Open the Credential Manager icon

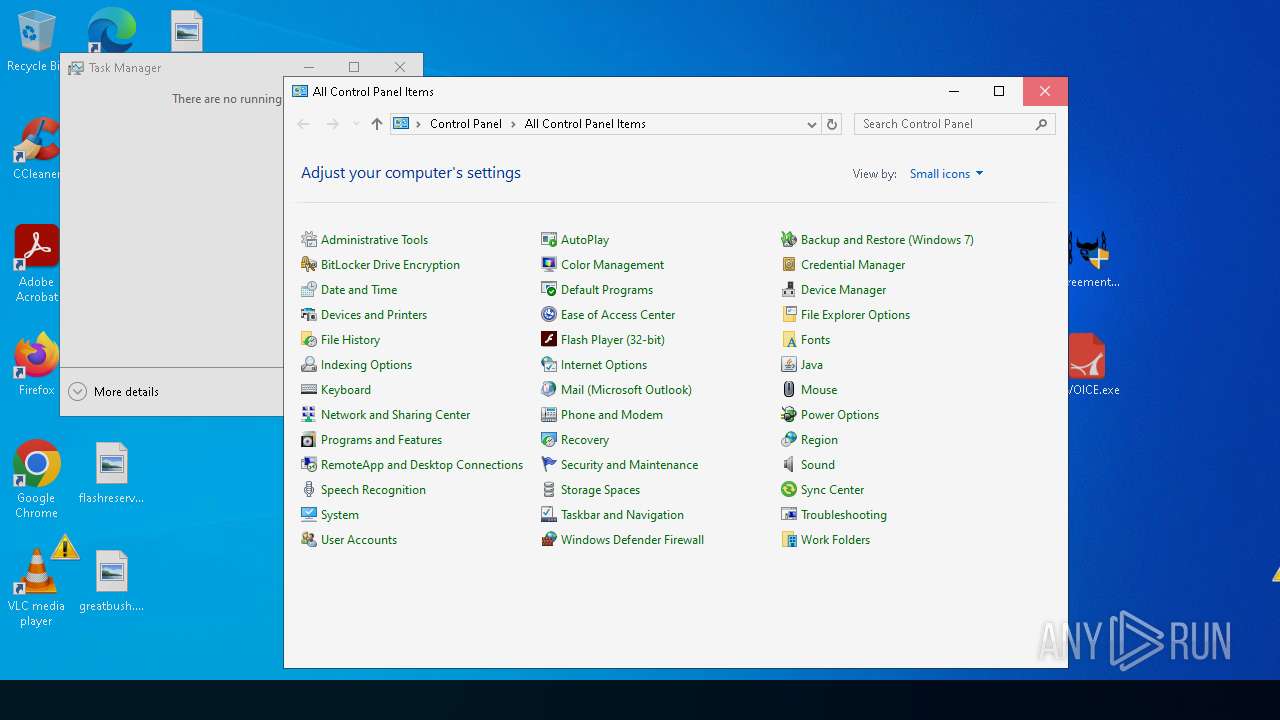pos(789,265)
